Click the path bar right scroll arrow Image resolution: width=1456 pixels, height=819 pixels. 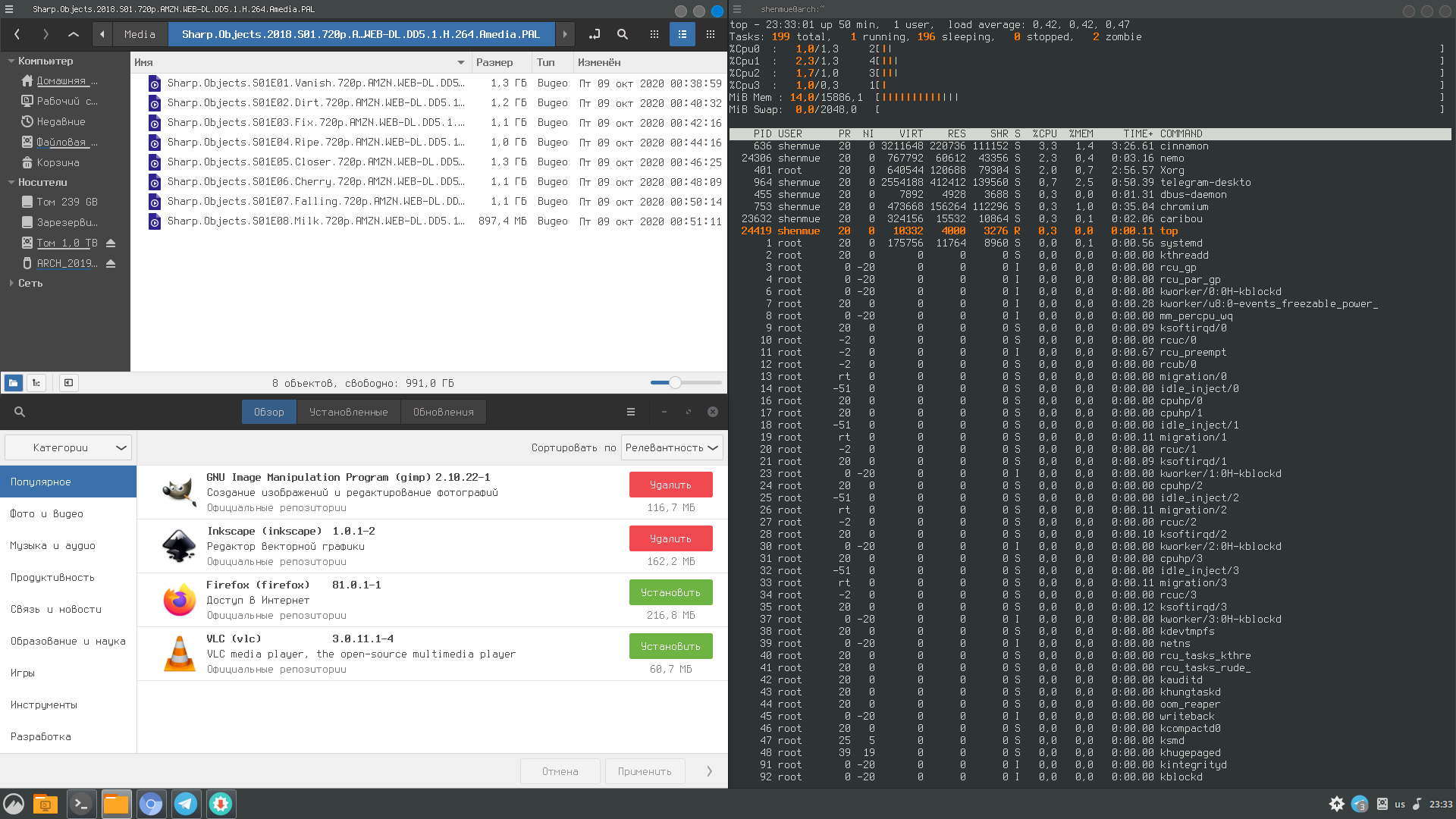pyautogui.click(x=565, y=34)
